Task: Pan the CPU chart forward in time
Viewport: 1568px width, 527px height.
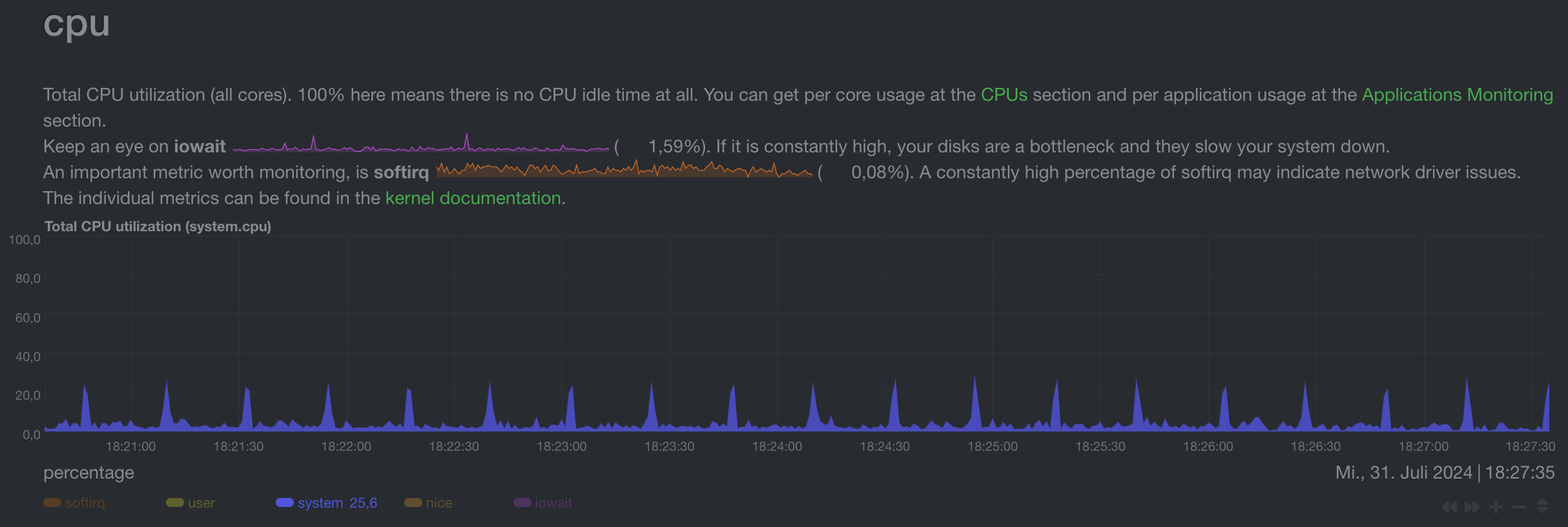Action: point(1472,507)
